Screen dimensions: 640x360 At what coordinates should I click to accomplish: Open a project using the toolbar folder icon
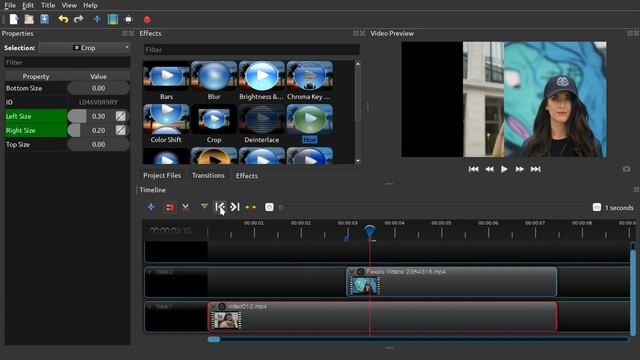pos(29,19)
